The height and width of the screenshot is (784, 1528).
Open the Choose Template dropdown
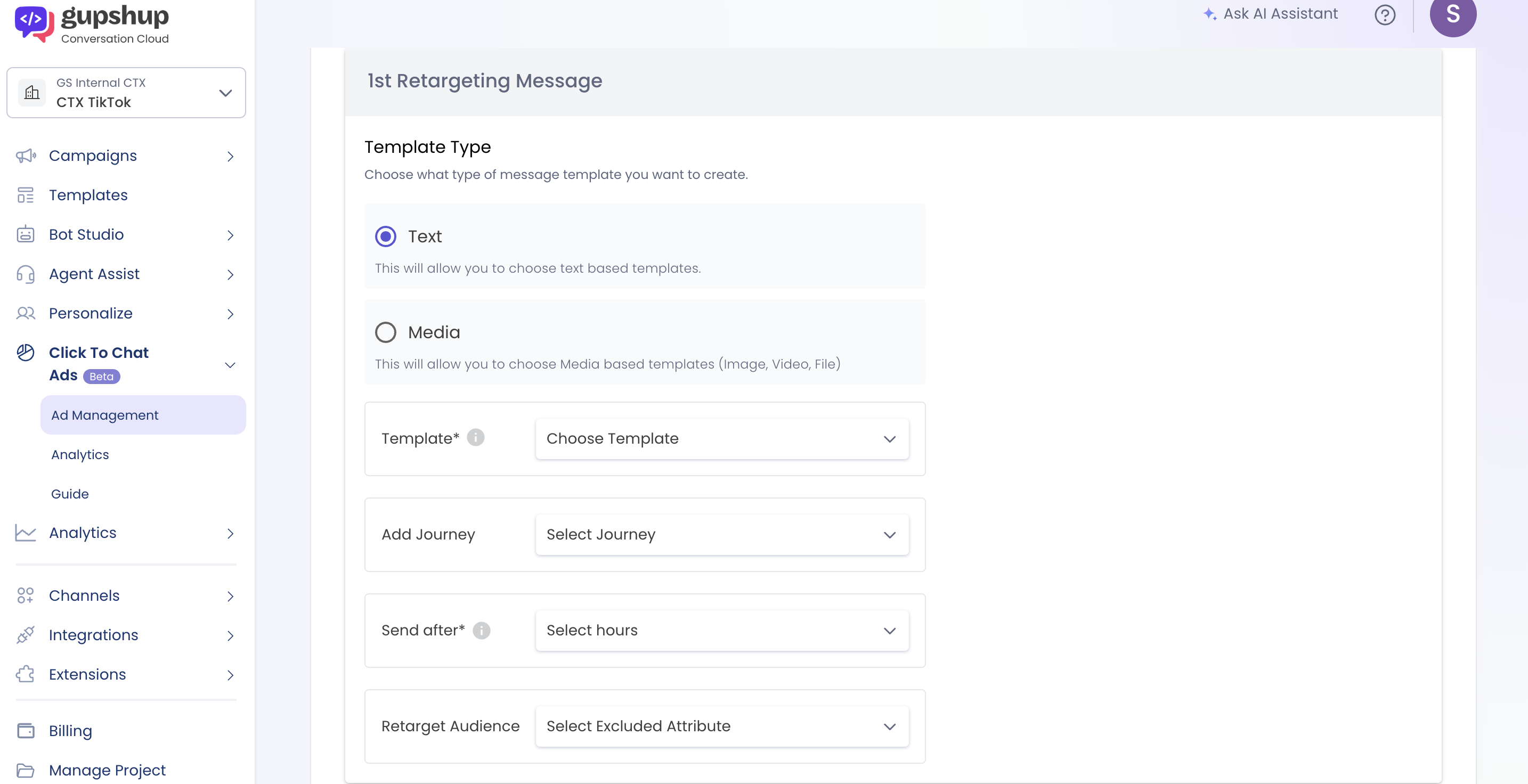pos(721,439)
